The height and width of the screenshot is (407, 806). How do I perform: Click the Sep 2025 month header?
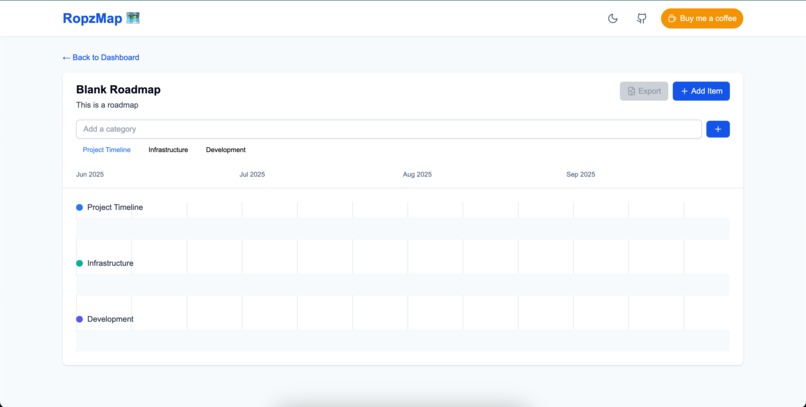[x=580, y=175]
